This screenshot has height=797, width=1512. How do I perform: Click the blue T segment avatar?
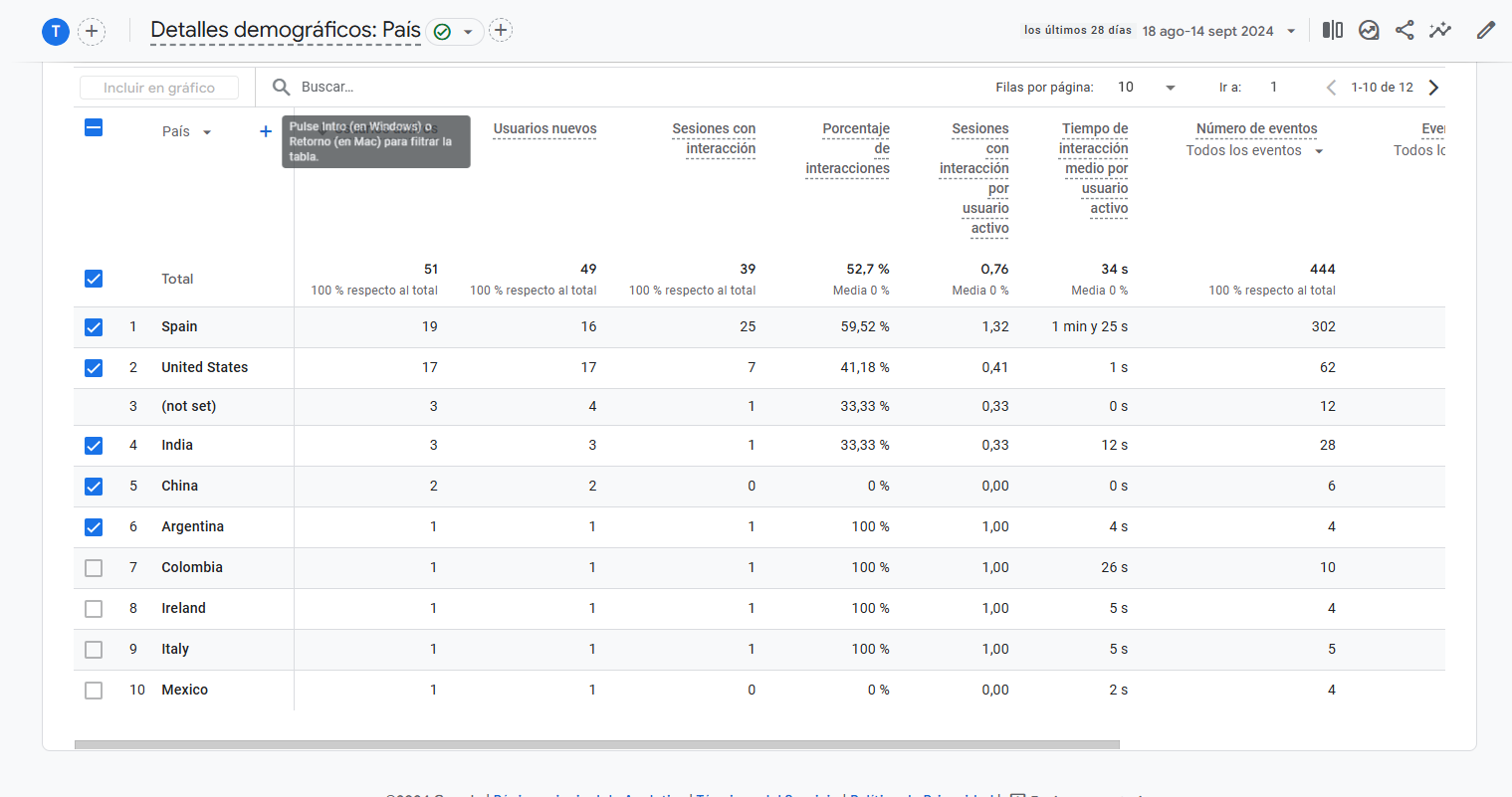pyautogui.click(x=55, y=31)
